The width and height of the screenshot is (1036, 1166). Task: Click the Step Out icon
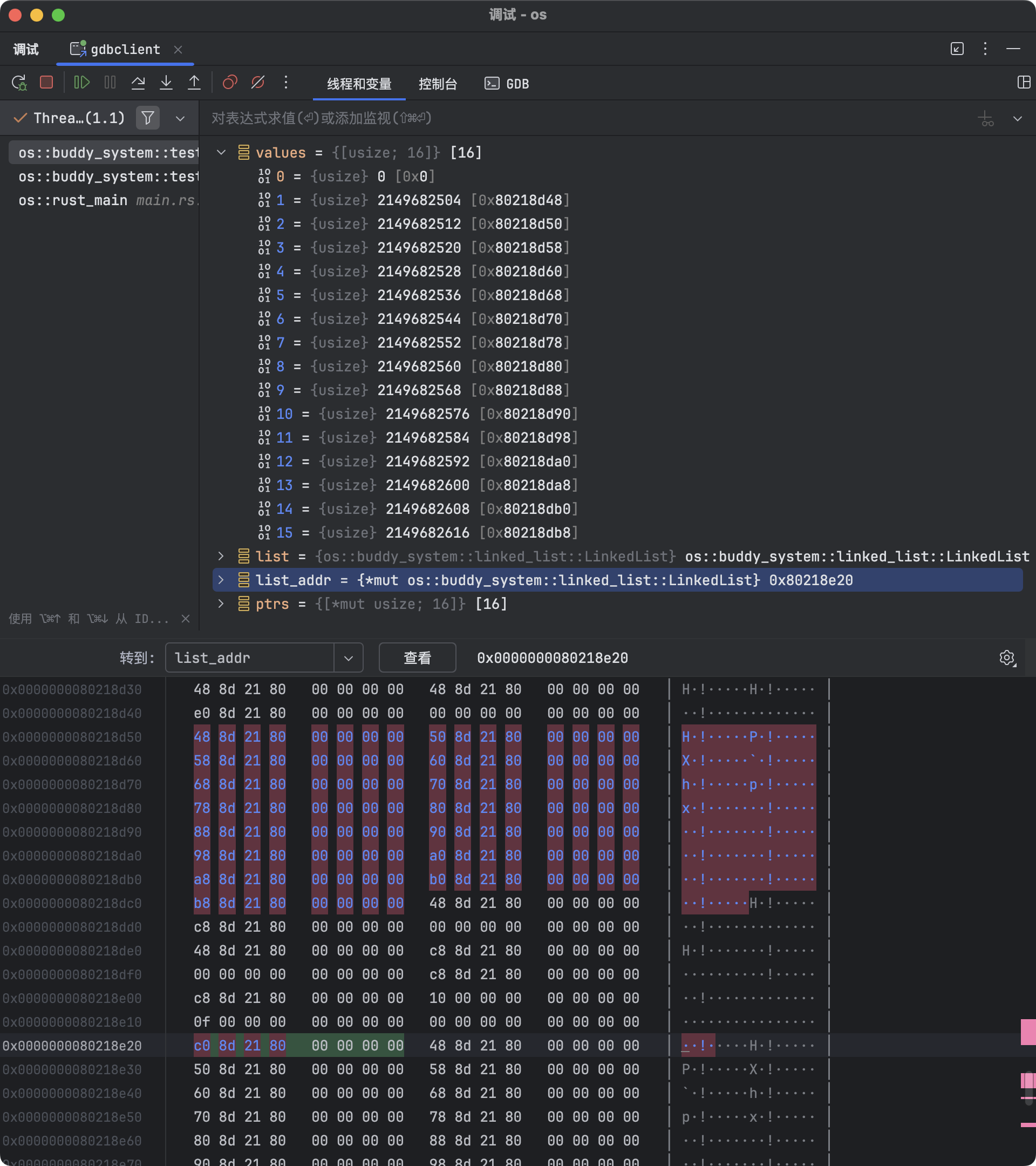point(194,83)
